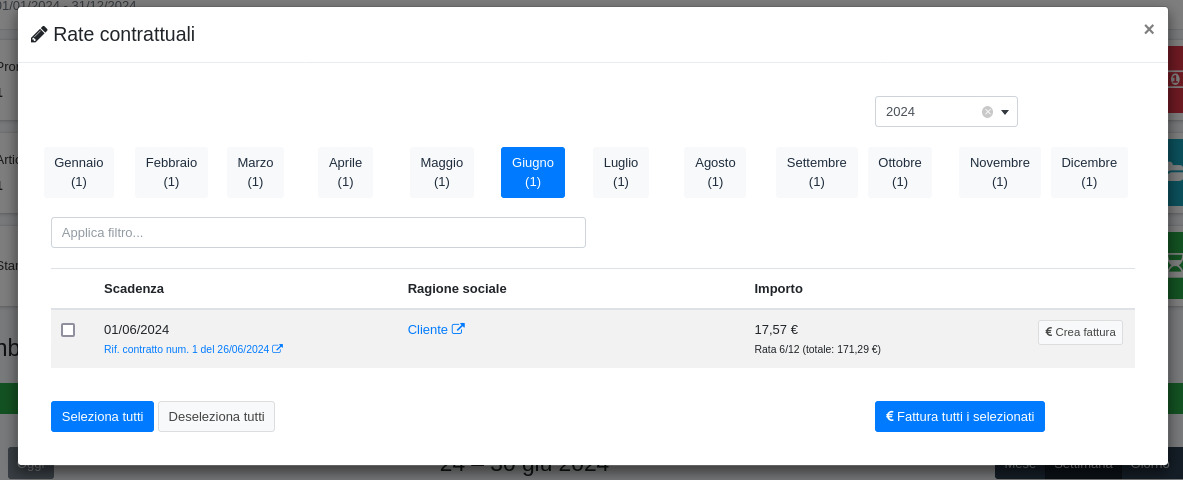Go to the Settembre tab
Screen dimensions: 1183x480
(816, 172)
